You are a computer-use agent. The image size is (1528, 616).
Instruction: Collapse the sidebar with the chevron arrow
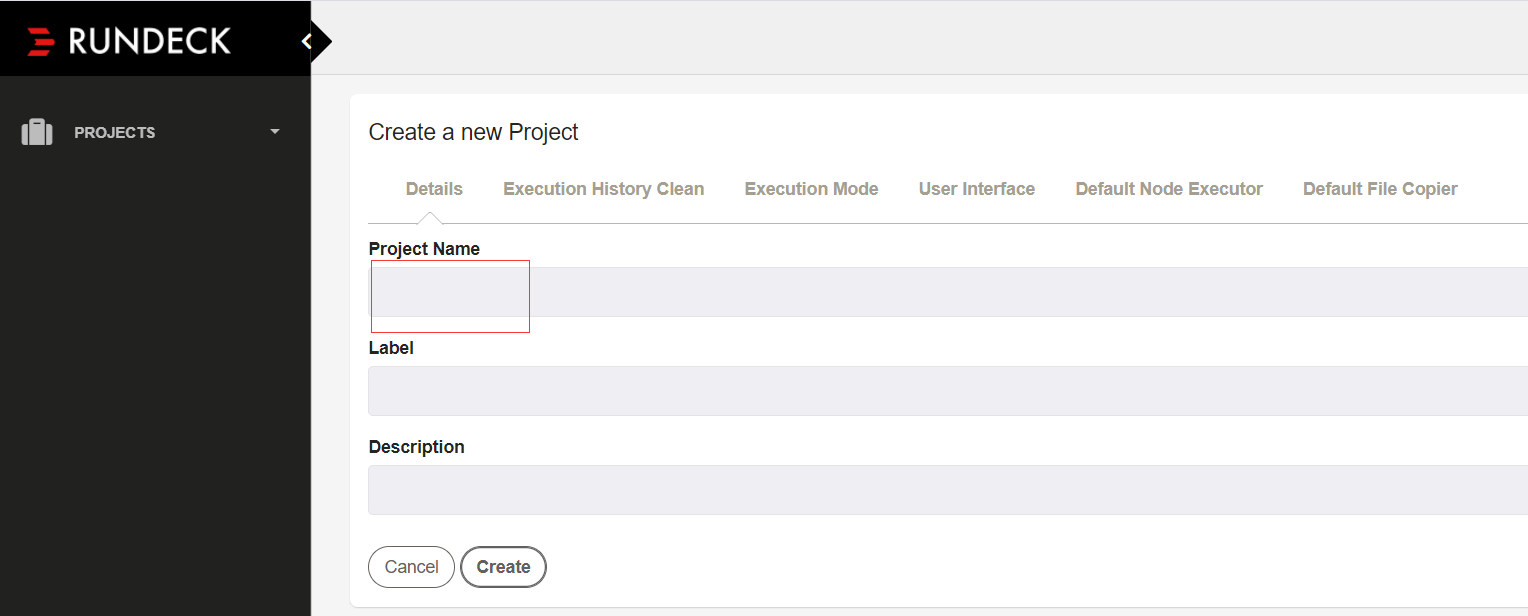click(x=307, y=41)
